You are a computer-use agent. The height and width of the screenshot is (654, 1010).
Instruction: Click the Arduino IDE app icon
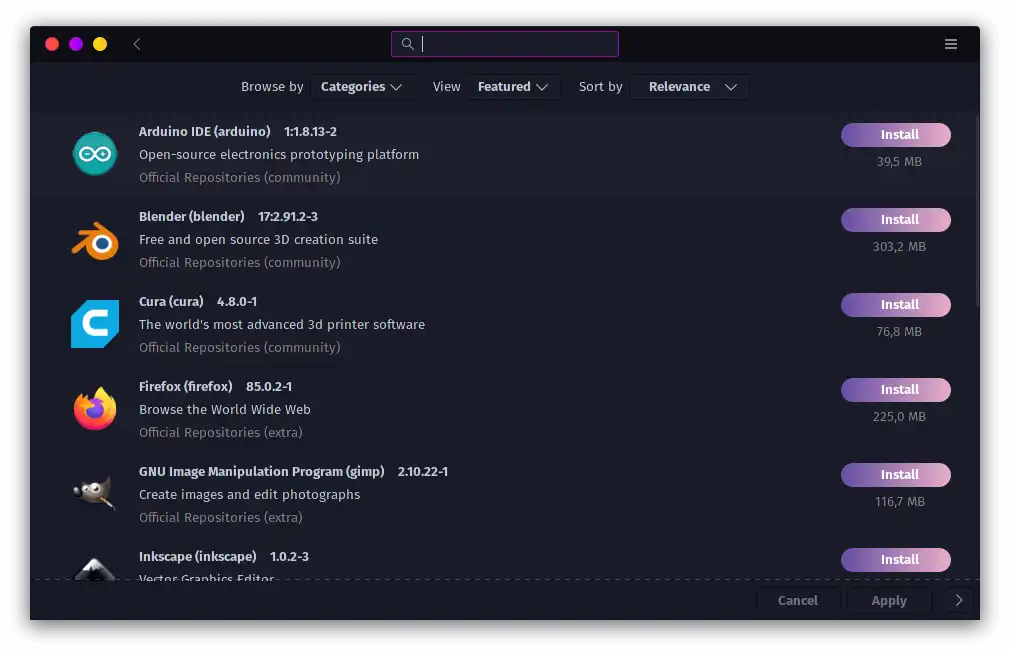95,154
